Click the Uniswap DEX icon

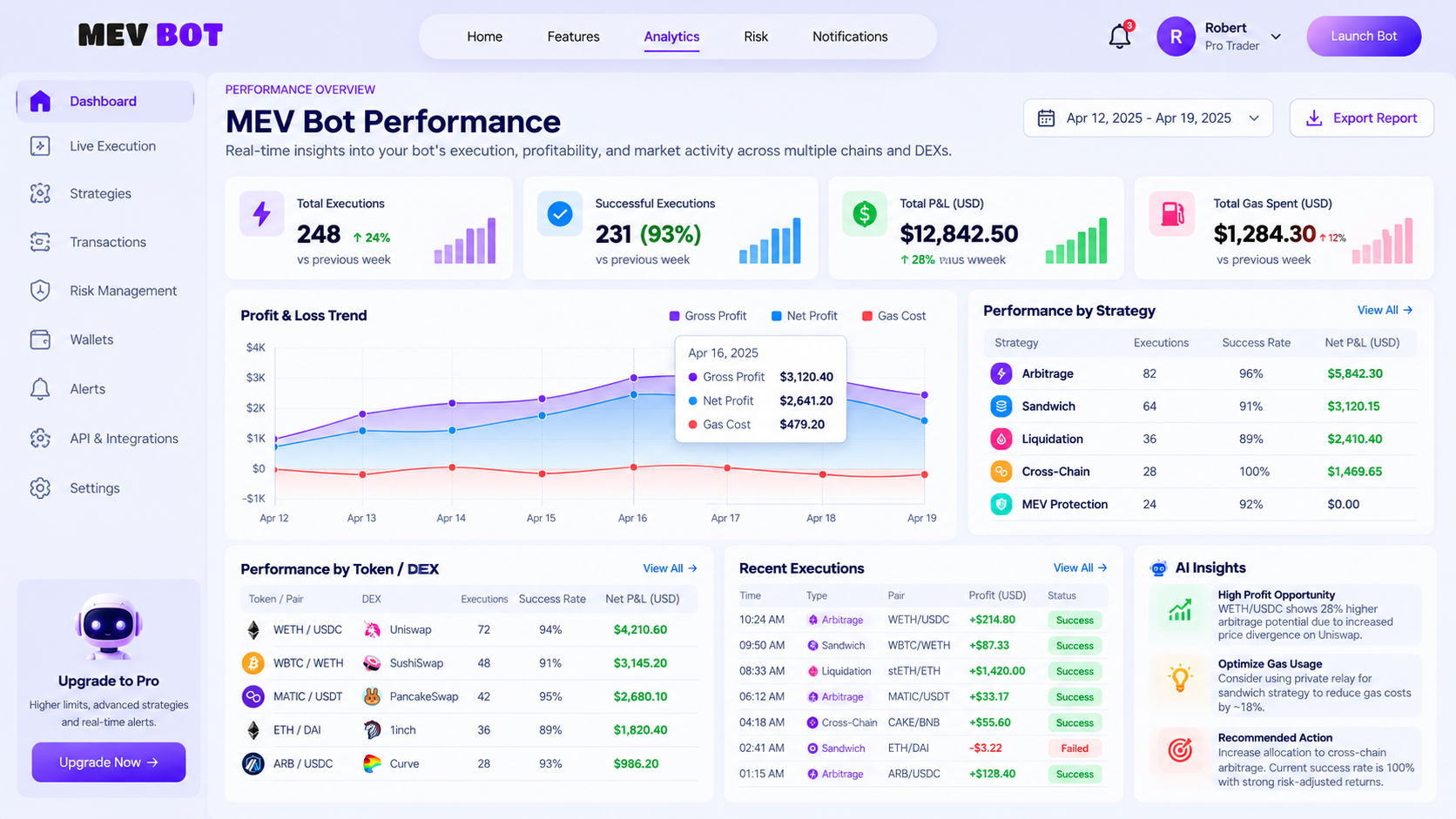(x=372, y=630)
